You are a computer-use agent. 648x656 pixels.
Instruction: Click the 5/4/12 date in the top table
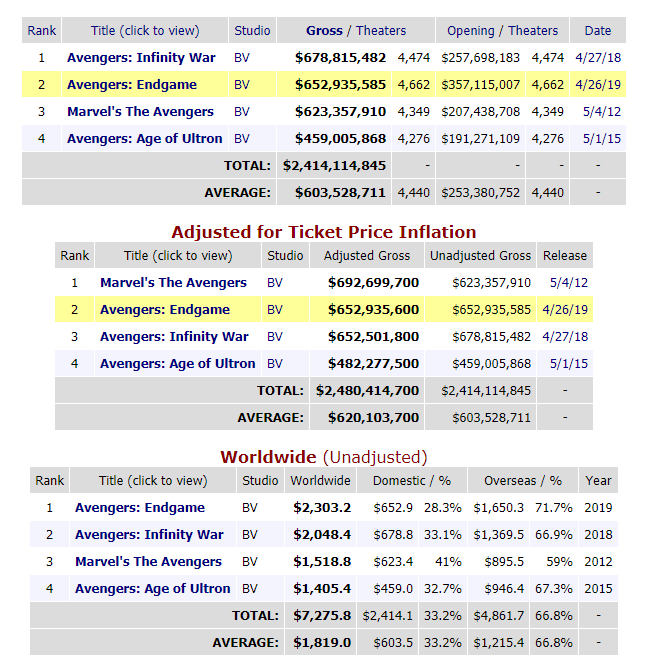598,112
